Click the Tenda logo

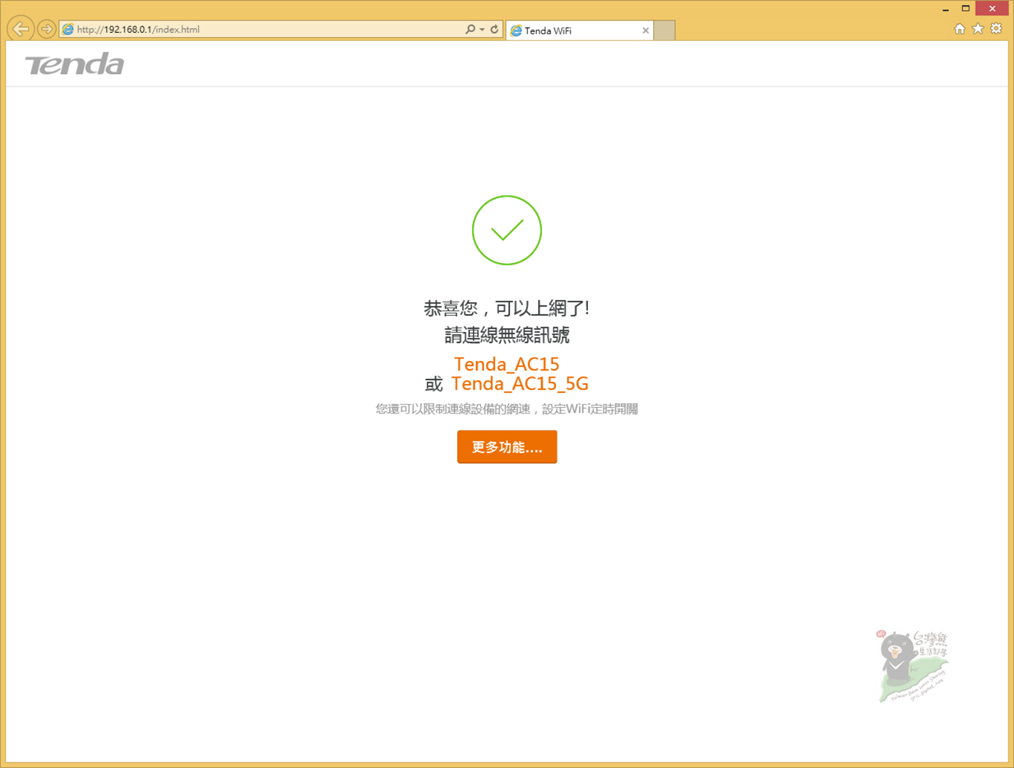tap(74, 65)
